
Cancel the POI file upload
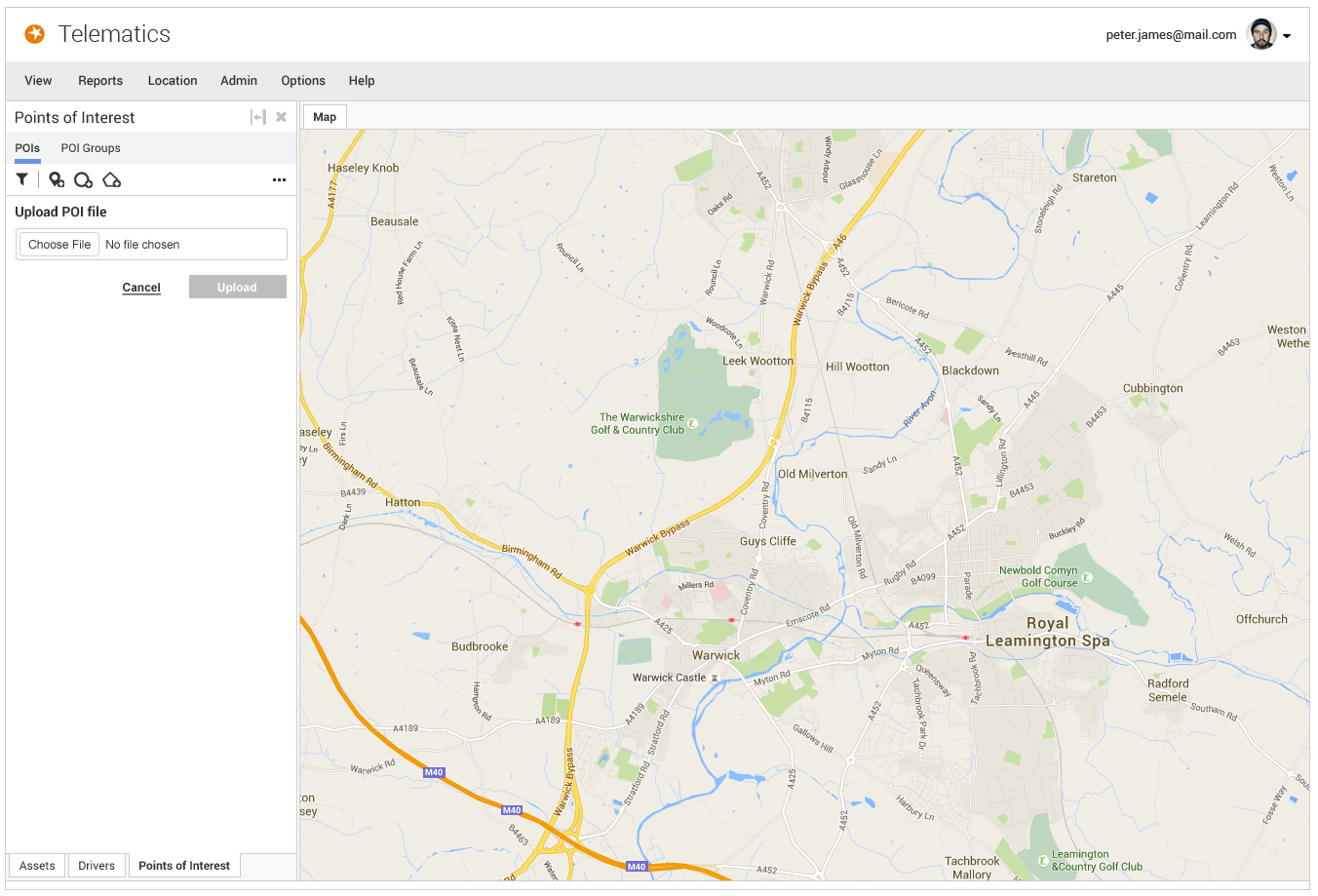141,288
